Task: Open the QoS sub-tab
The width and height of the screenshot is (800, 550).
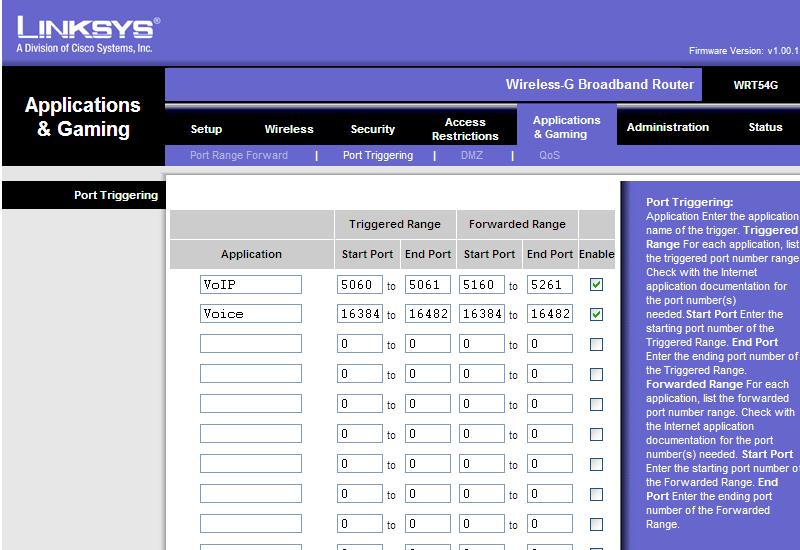Action: tap(549, 155)
